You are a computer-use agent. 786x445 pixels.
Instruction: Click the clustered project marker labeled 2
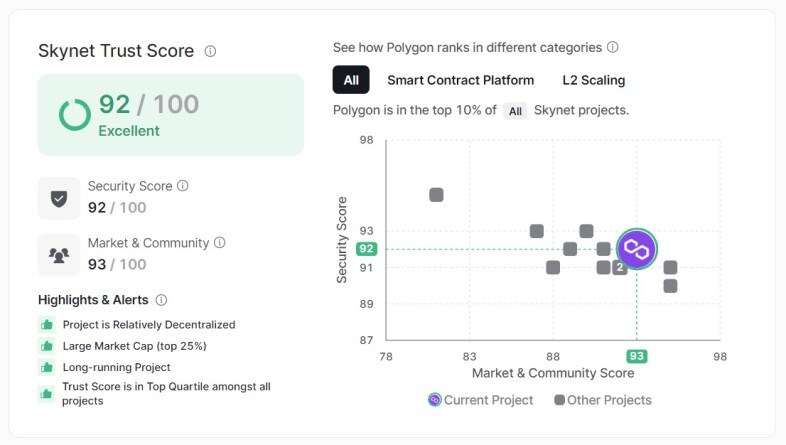click(620, 267)
